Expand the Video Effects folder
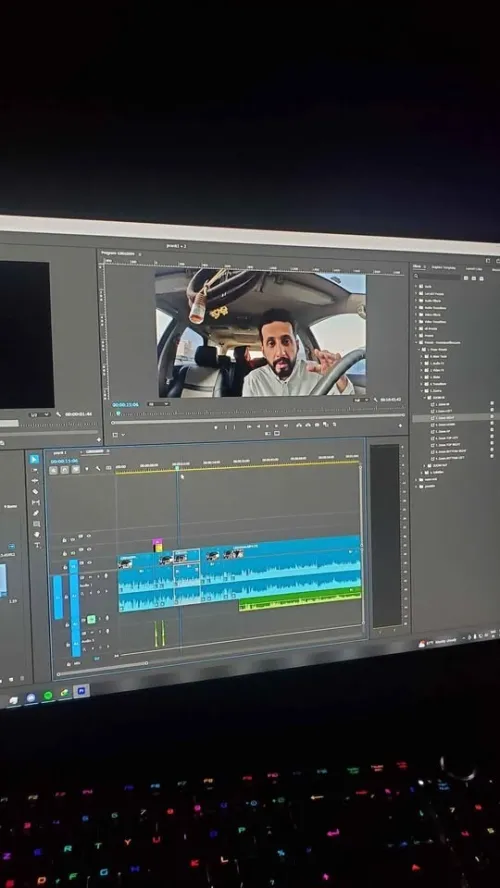The image size is (500, 888). [416, 314]
